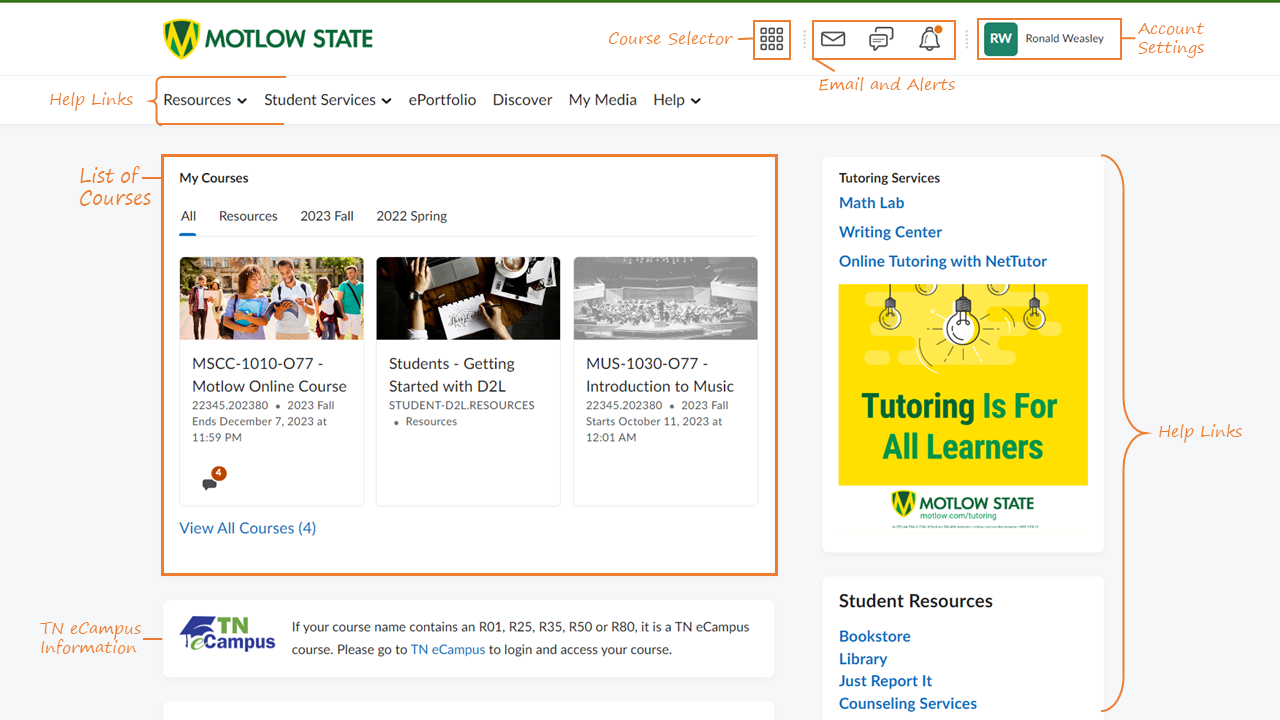Image resolution: width=1280 pixels, height=720 pixels.
Task: Open the Introduction to Music course thumbnail
Action: pyautogui.click(x=665, y=298)
